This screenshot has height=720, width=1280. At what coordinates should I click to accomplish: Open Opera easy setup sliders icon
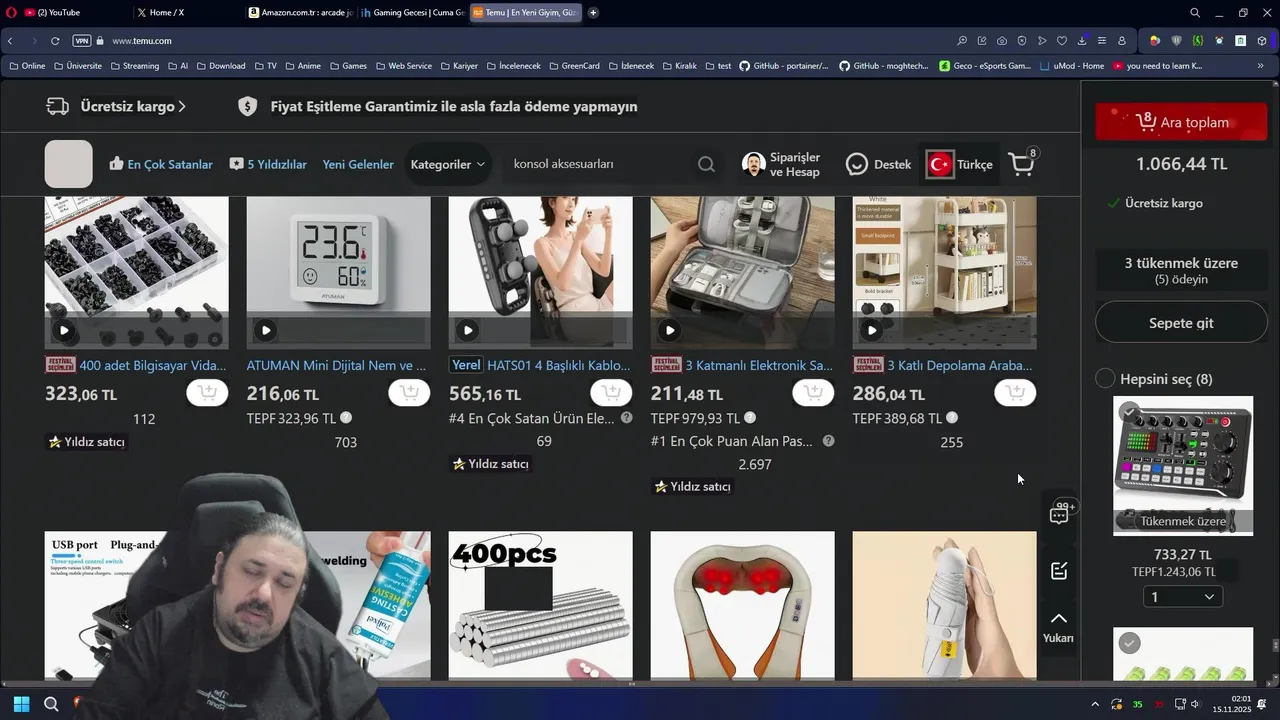(1102, 41)
